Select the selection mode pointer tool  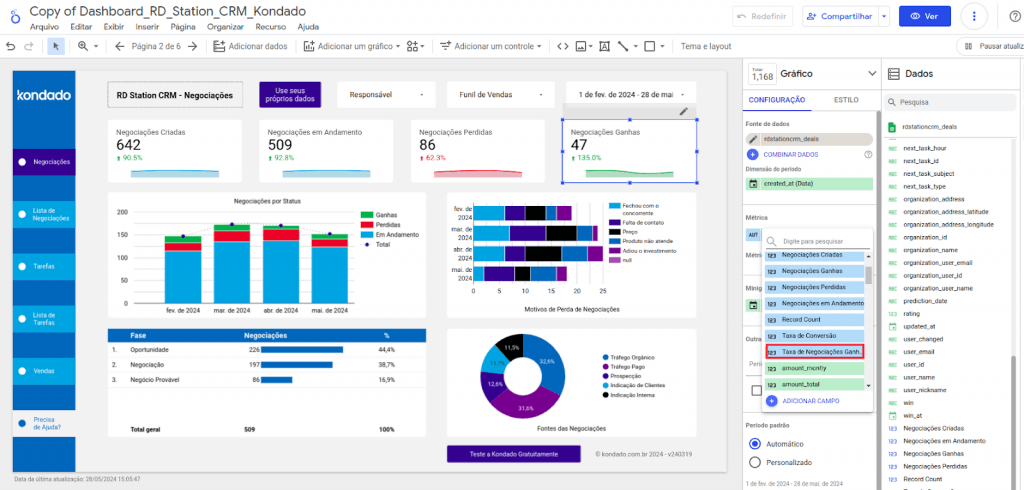coord(56,46)
